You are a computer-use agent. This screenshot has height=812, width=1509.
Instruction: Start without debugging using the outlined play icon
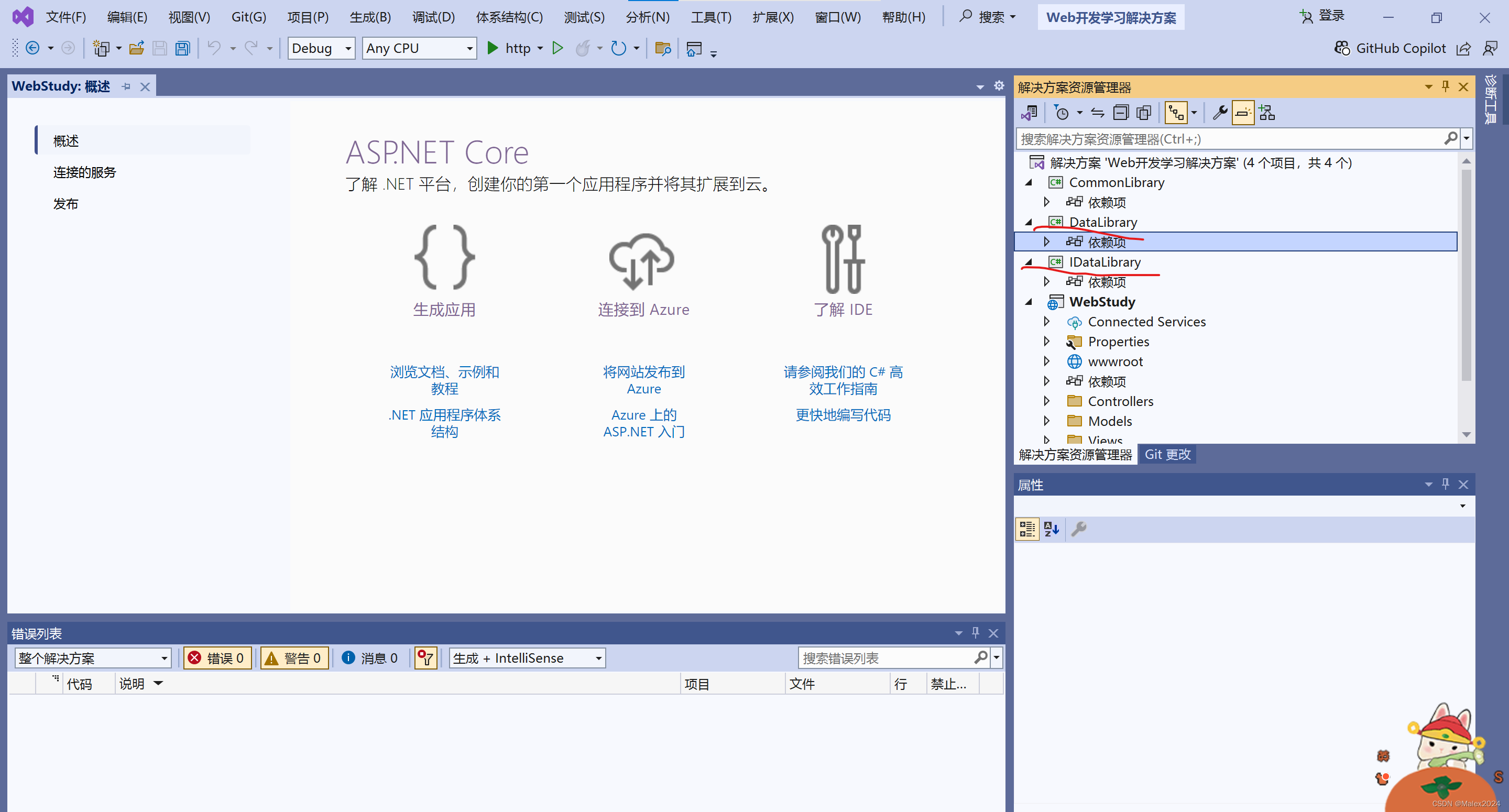click(557, 48)
